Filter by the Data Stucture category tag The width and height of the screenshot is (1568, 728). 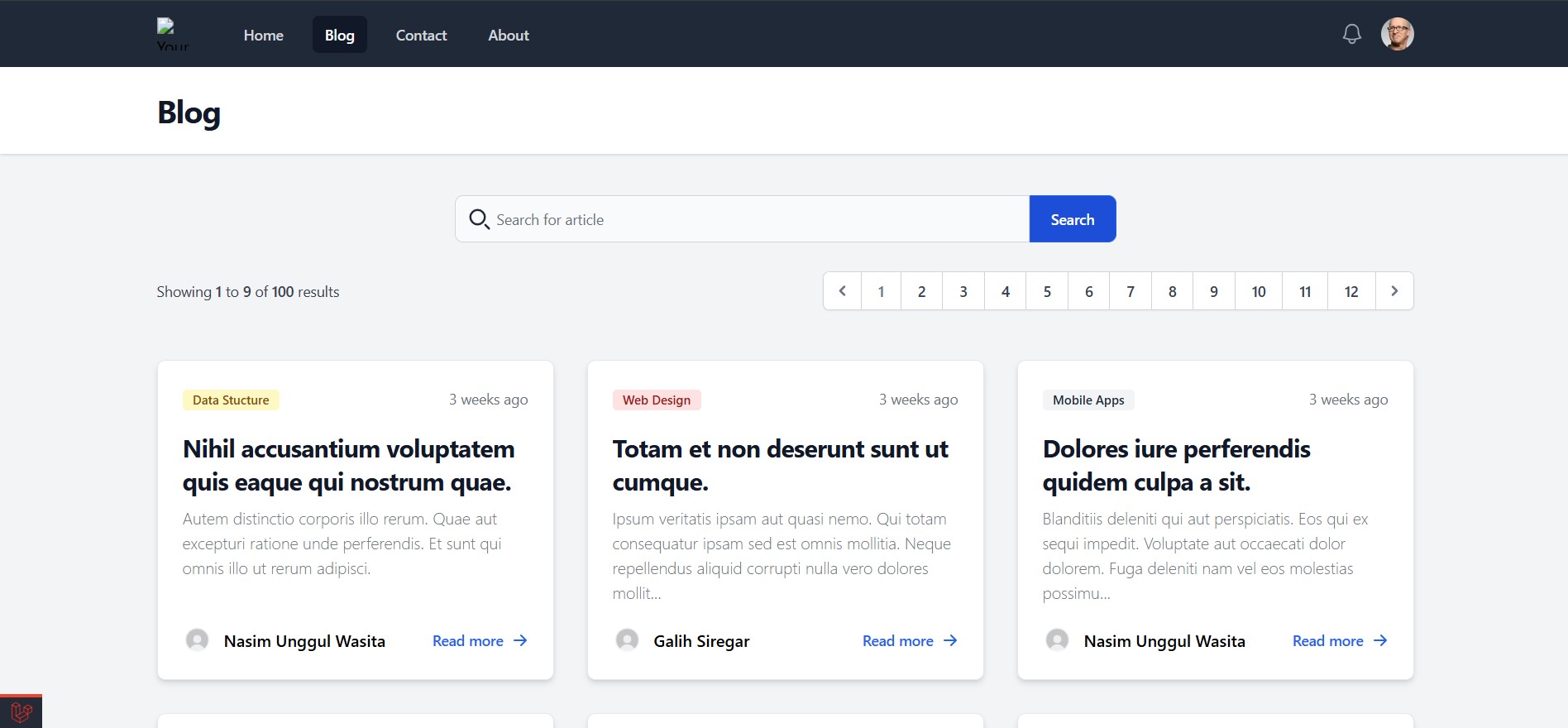click(231, 400)
